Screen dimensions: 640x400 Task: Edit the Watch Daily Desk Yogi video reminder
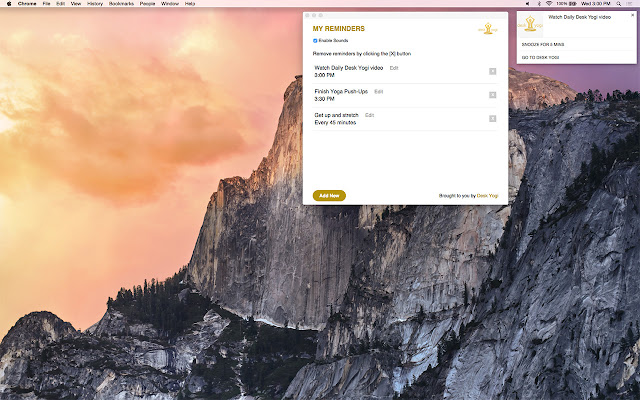coord(394,68)
